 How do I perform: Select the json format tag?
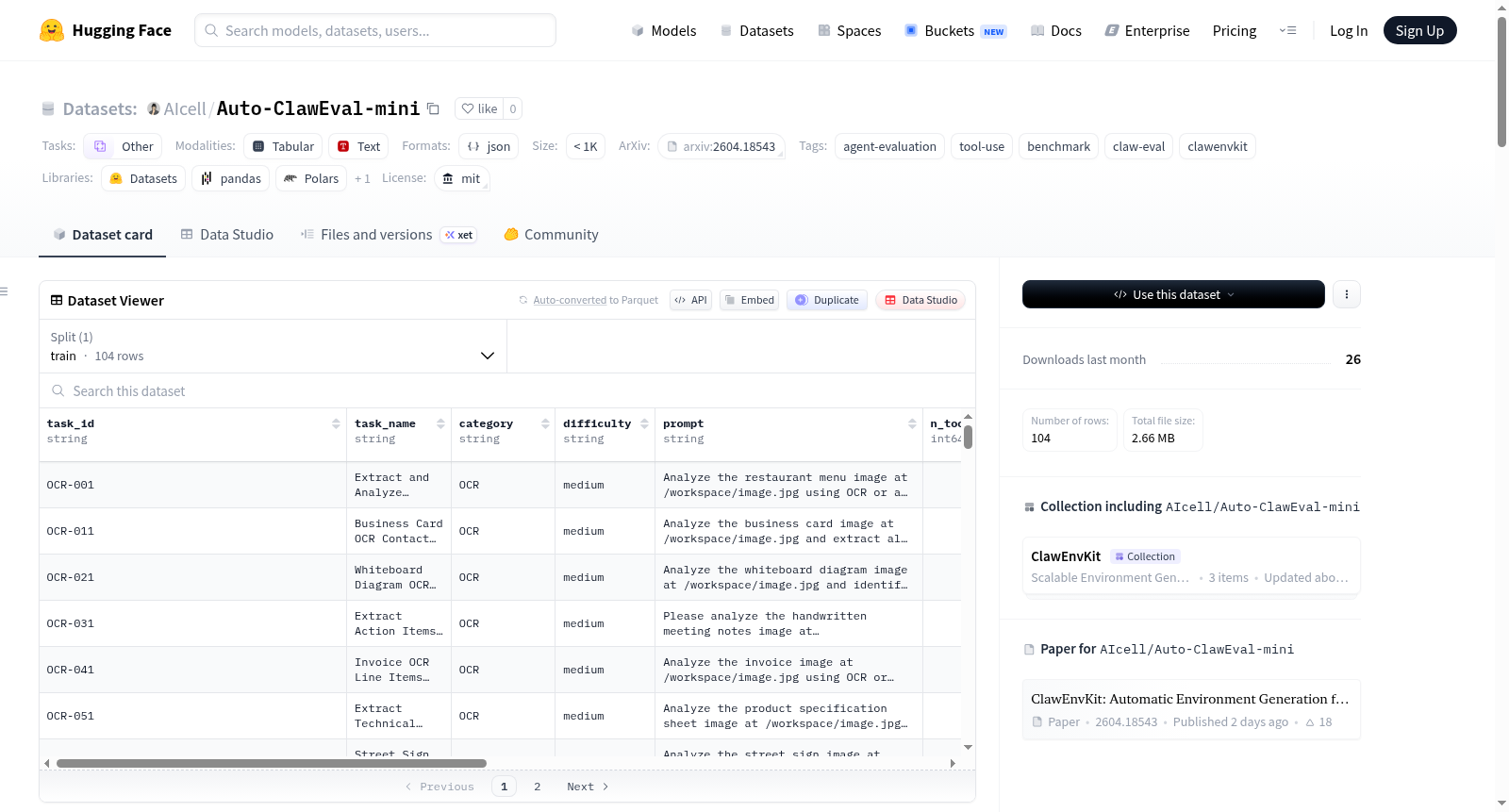point(489,146)
